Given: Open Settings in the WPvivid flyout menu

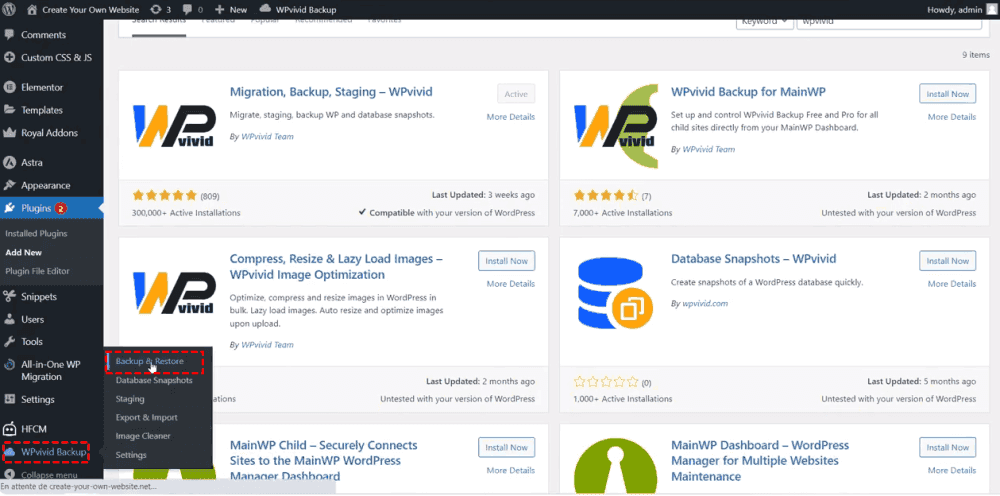Looking at the screenshot, I should click(x=131, y=455).
